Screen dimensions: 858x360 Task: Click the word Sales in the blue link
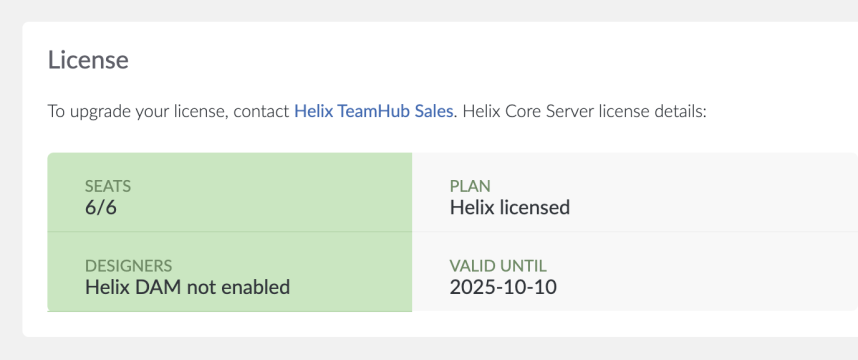433,112
